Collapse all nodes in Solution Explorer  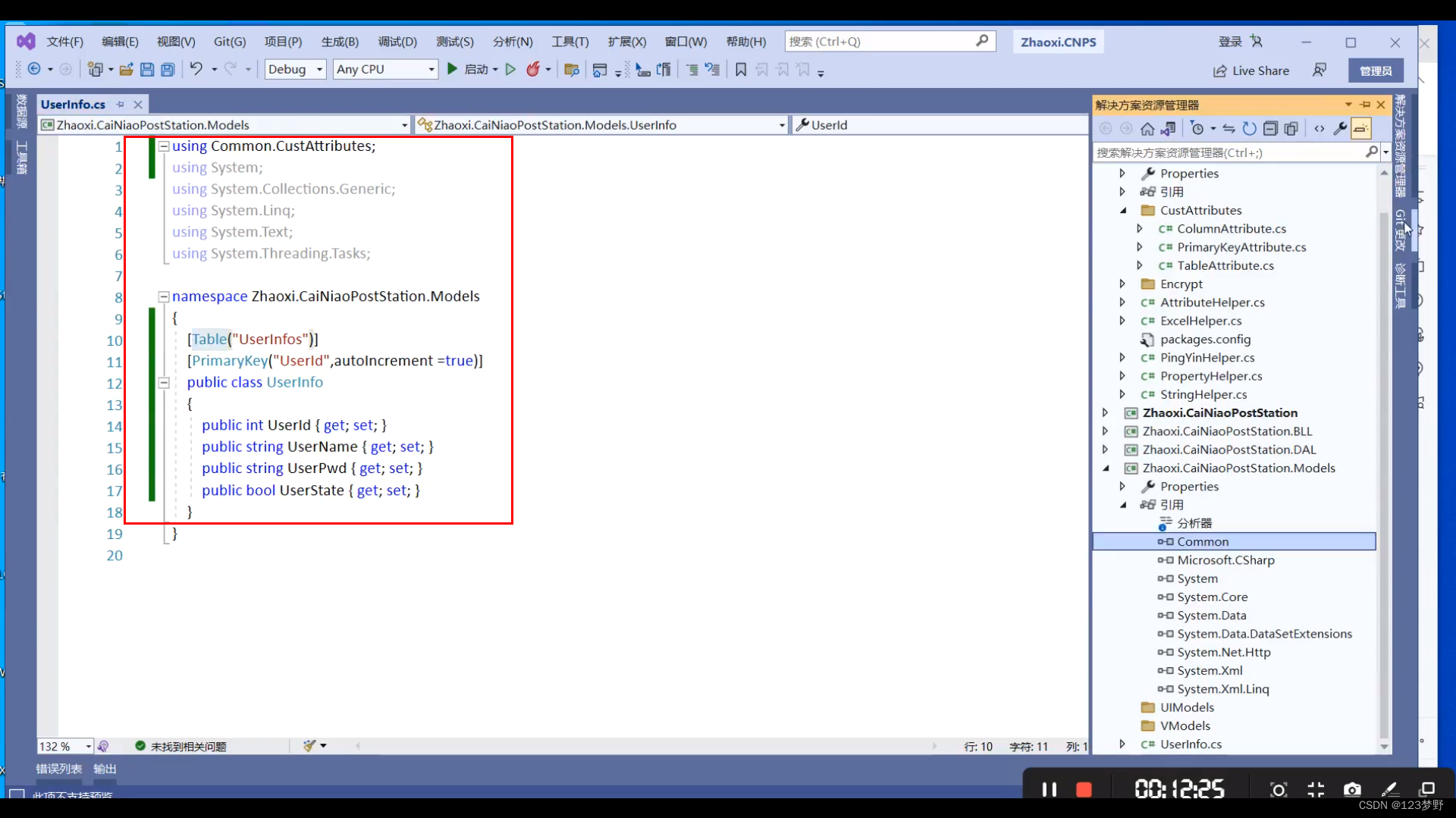(1270, 129)
